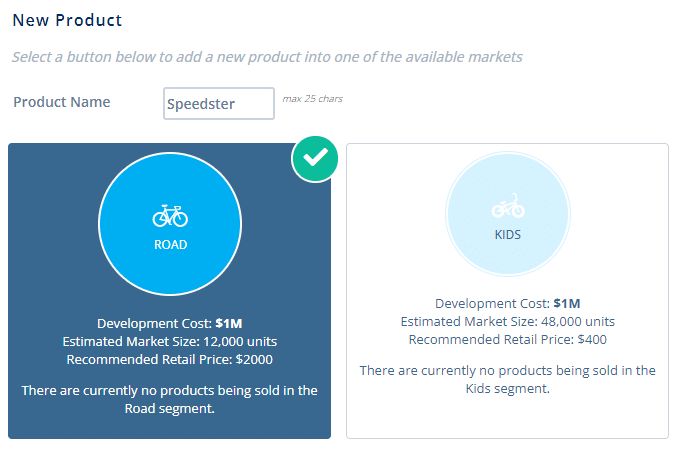The image size is (682, 454).
Task: Click Road's Recommended Retail Price $2000
Action: 170,359
